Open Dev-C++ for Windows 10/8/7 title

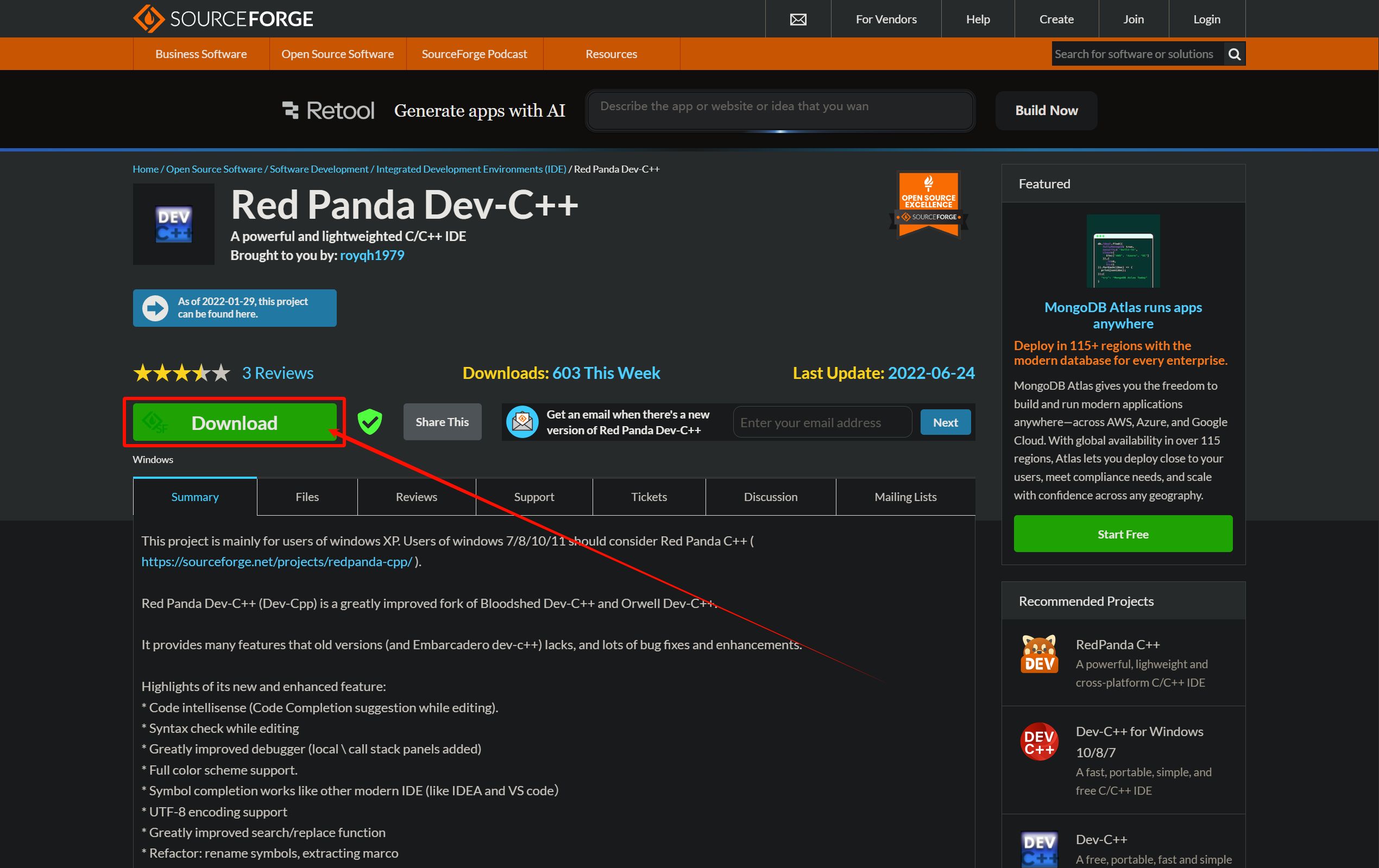tap(1139, 742)
